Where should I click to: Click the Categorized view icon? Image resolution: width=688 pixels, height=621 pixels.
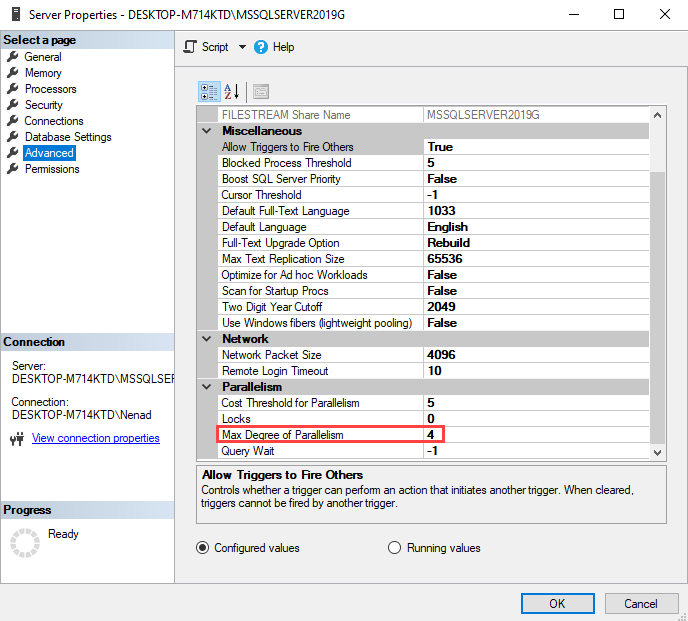209,92
